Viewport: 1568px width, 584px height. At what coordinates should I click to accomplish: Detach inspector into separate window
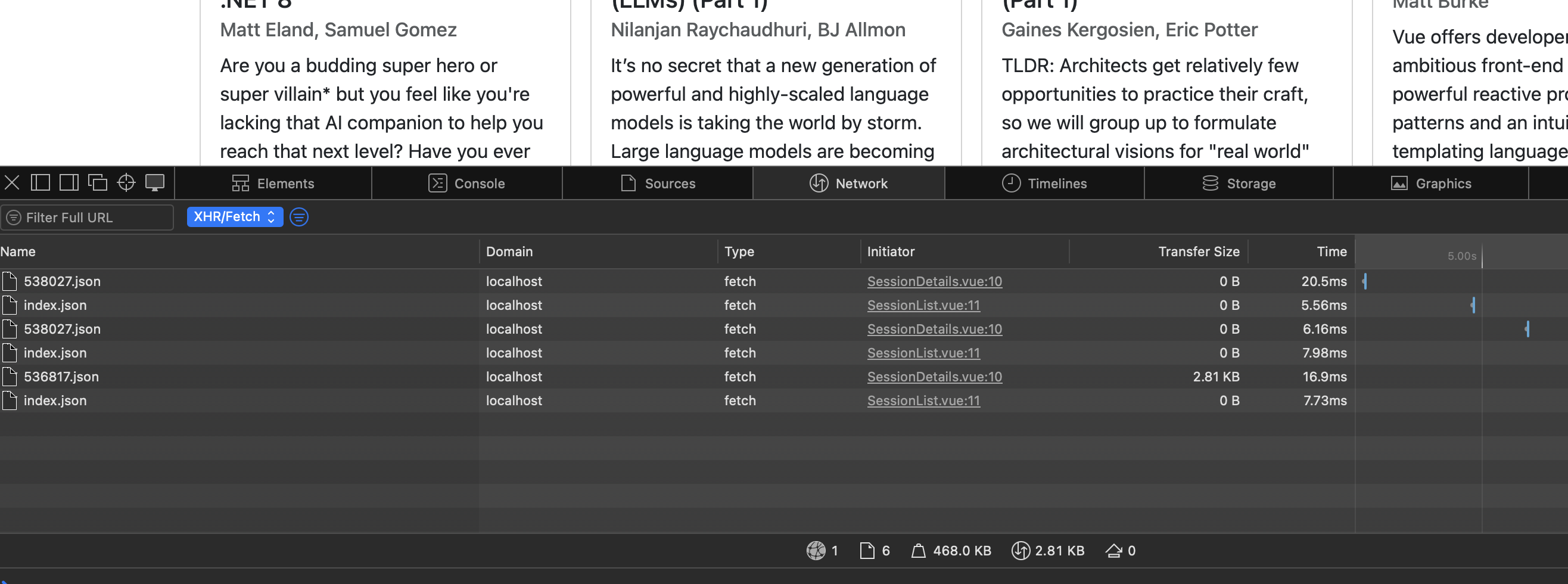[x=97, y=183]
